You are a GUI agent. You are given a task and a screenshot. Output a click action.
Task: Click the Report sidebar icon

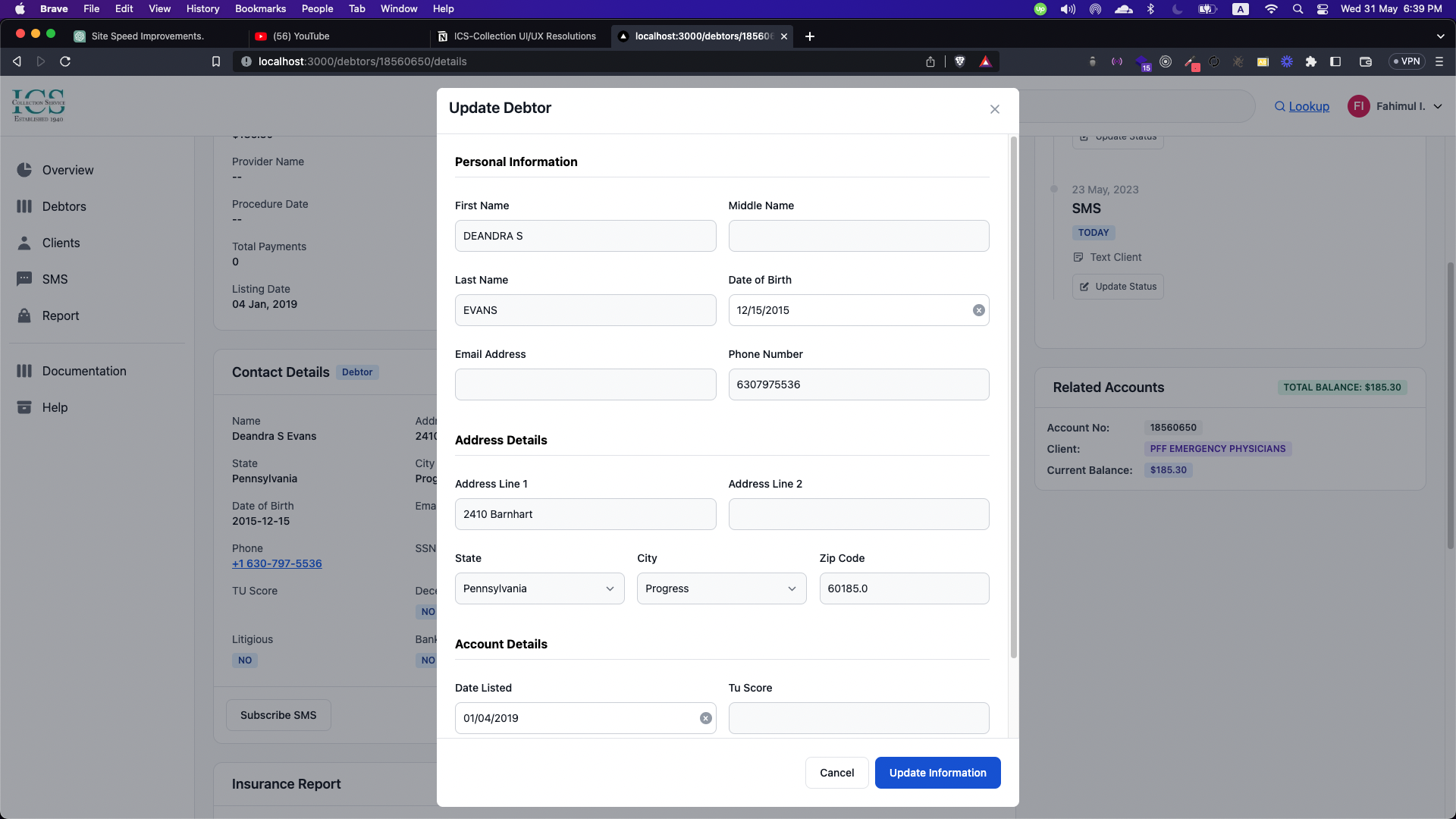click(24, 315)
